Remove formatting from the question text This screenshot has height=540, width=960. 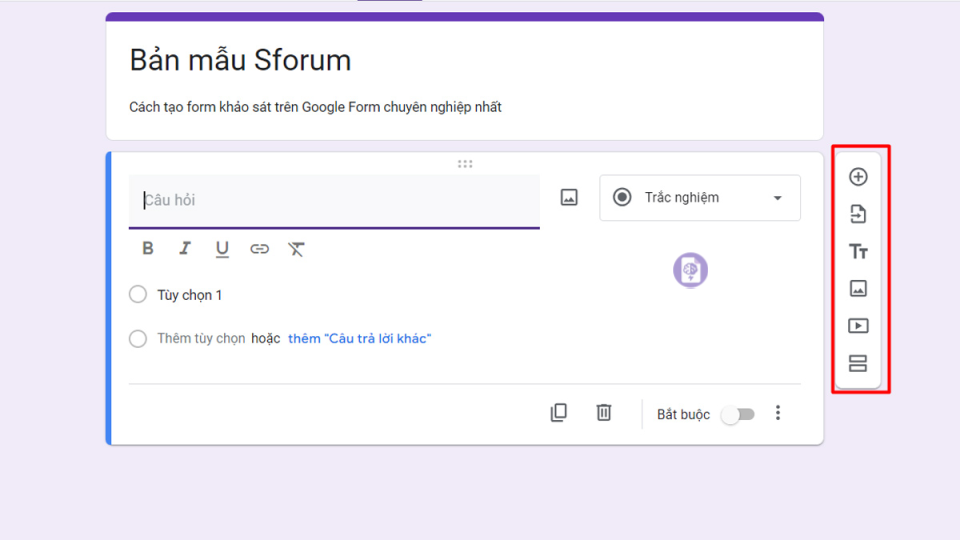[296, 249]
